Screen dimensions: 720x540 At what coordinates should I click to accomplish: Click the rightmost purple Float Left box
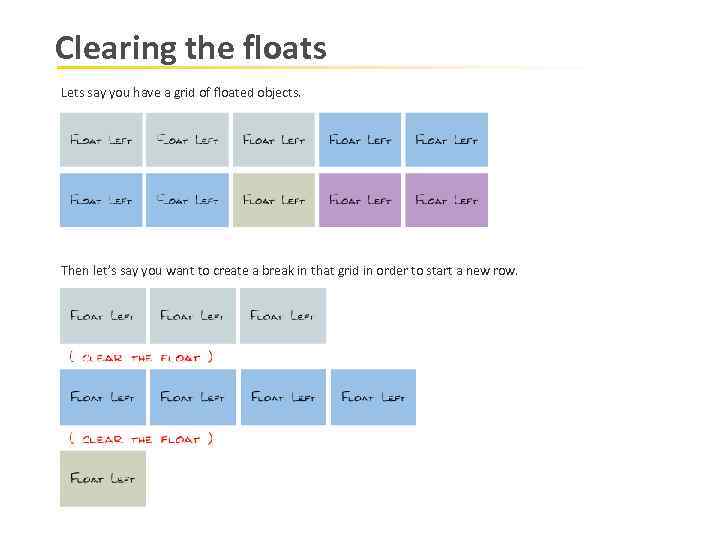[446, 200]
